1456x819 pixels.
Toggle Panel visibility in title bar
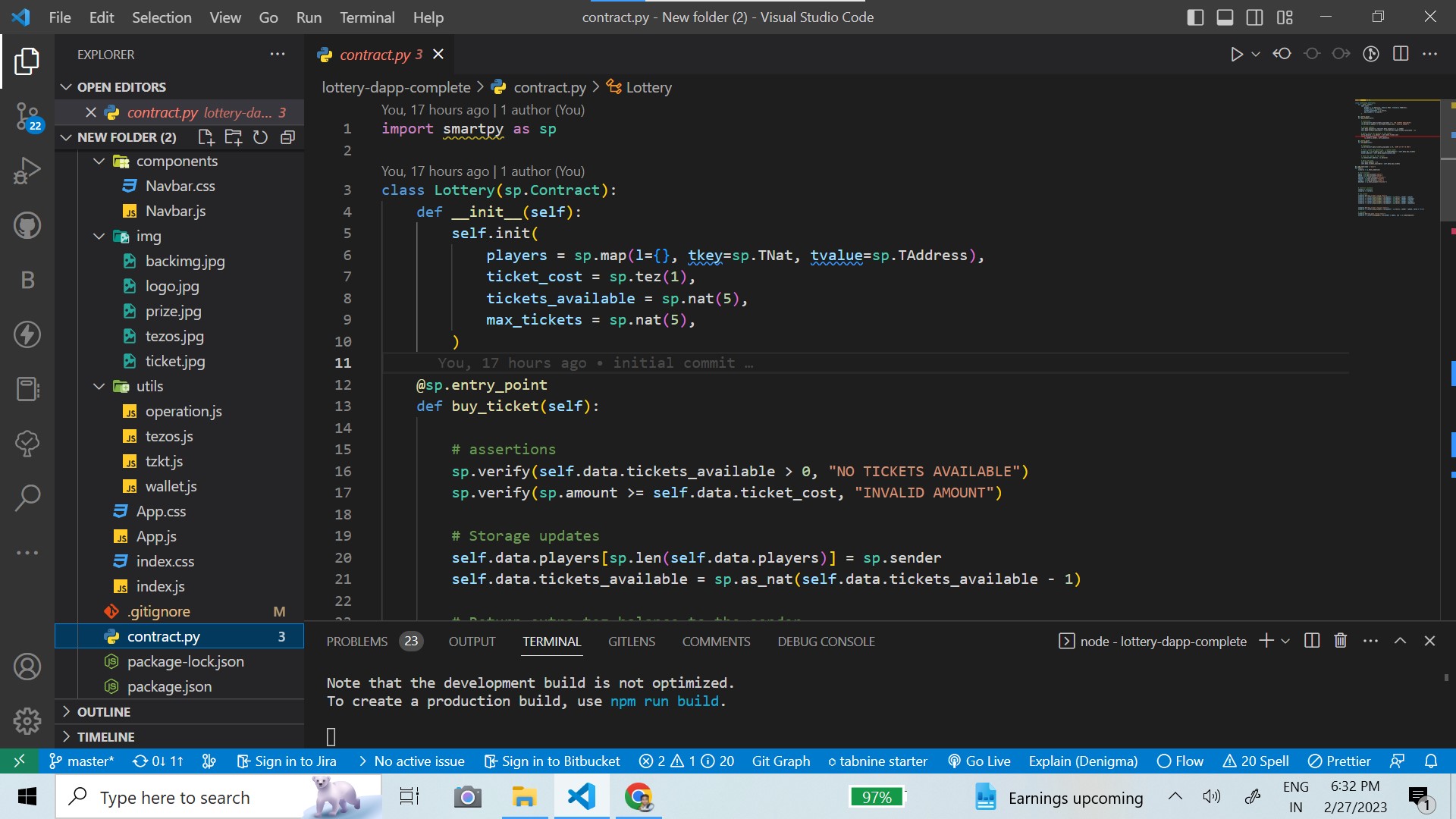(x=1225, y=17)
